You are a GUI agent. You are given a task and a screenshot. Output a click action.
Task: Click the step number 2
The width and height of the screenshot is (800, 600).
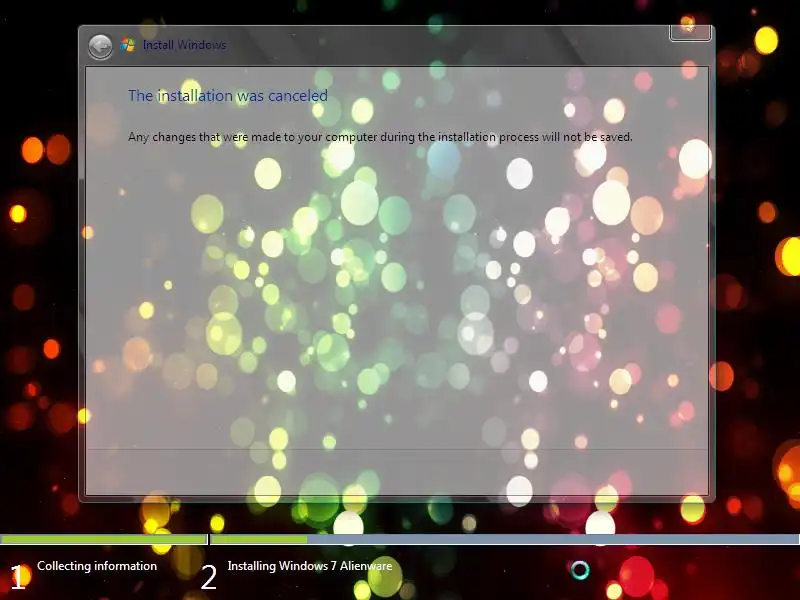209,578
